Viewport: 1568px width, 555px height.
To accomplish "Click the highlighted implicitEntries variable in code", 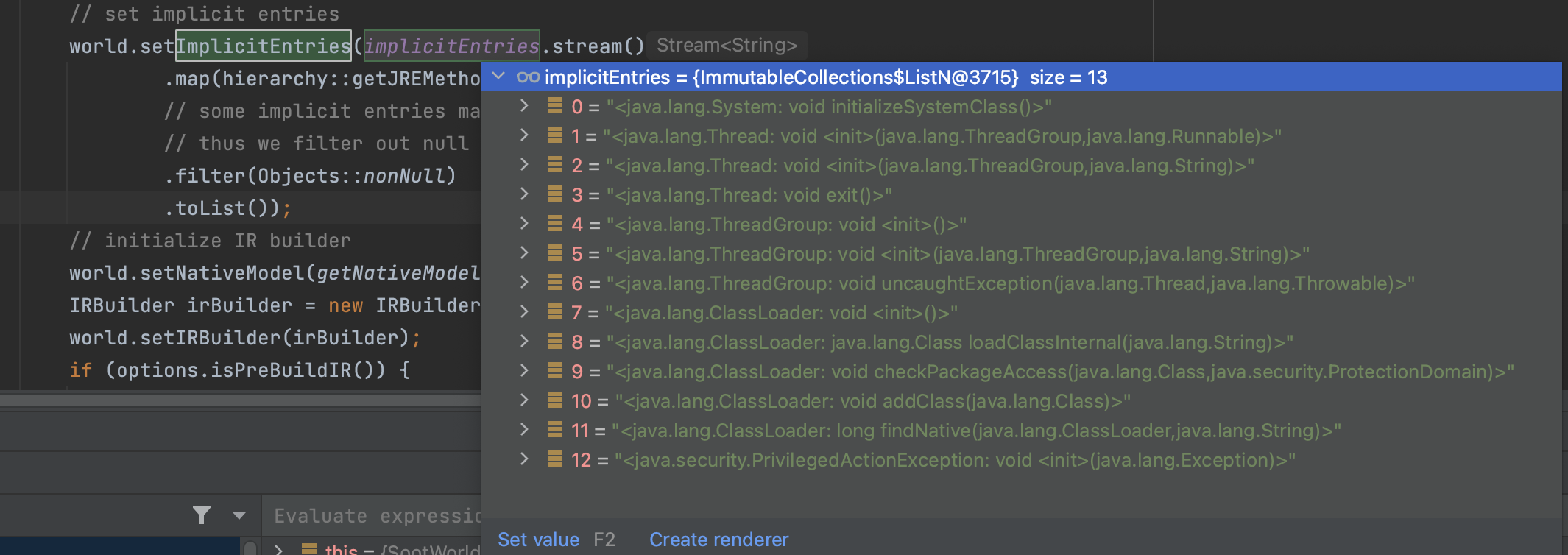I will [x=451, y=46].
